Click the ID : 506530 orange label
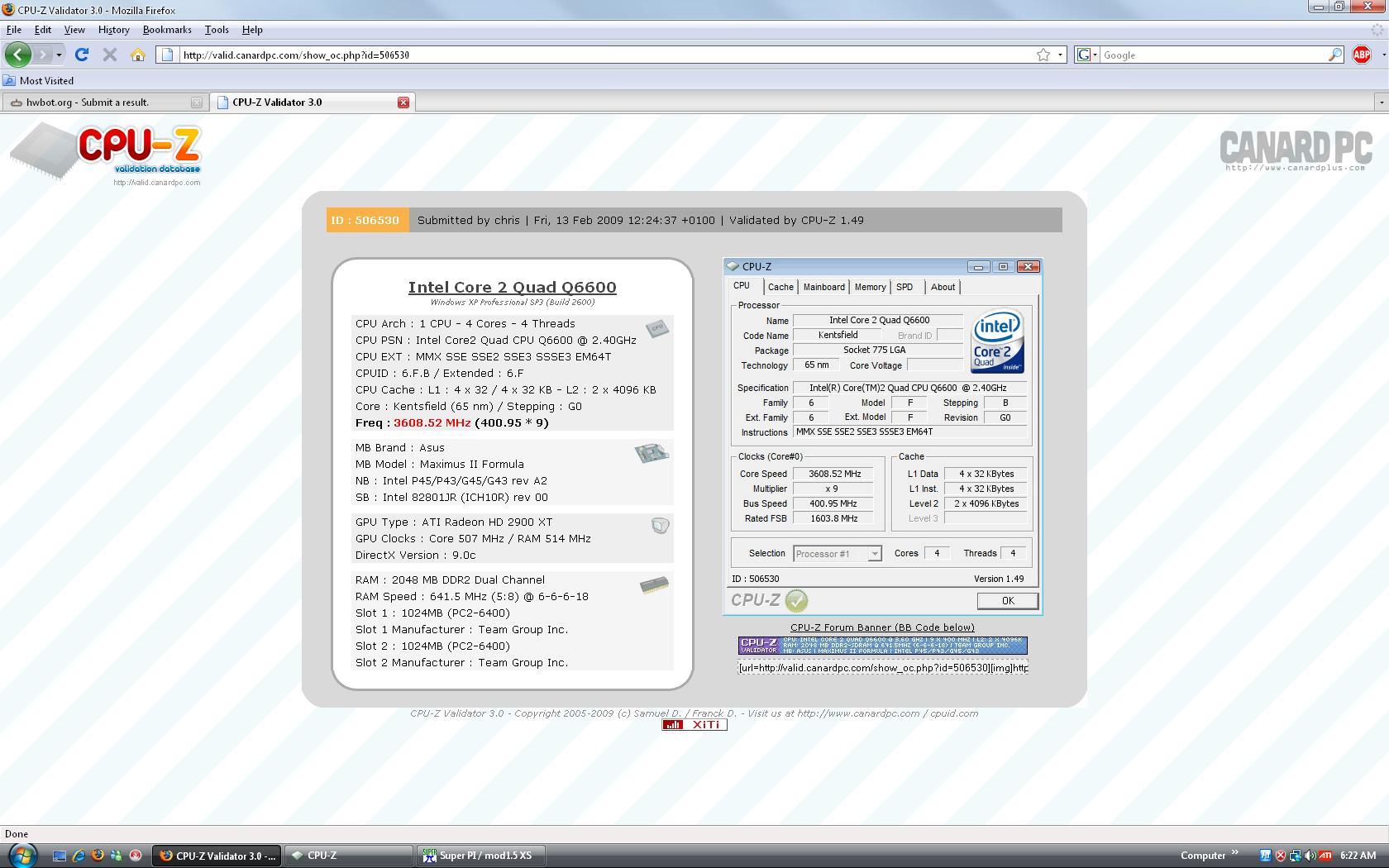 (366, 220)
